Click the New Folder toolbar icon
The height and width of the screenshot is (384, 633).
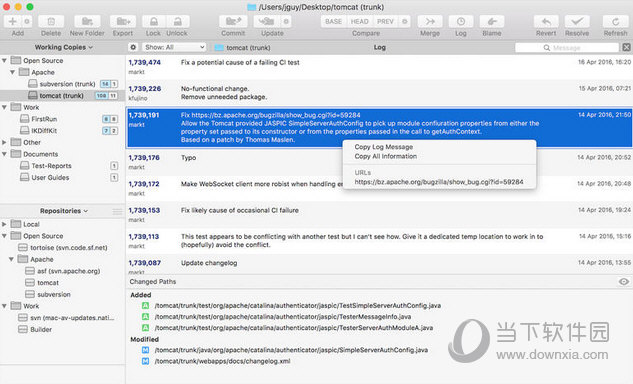click(87, 21)
